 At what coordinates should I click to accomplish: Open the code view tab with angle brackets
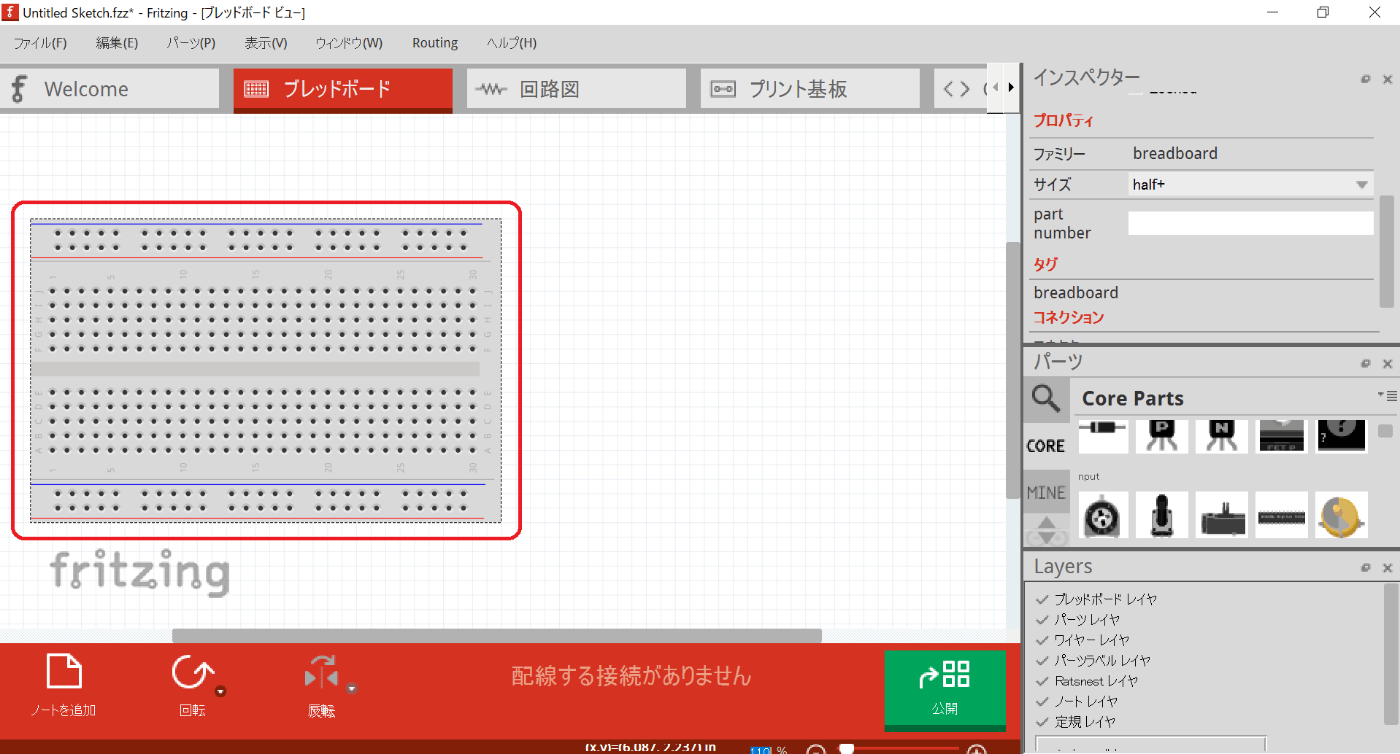[960, 89]
